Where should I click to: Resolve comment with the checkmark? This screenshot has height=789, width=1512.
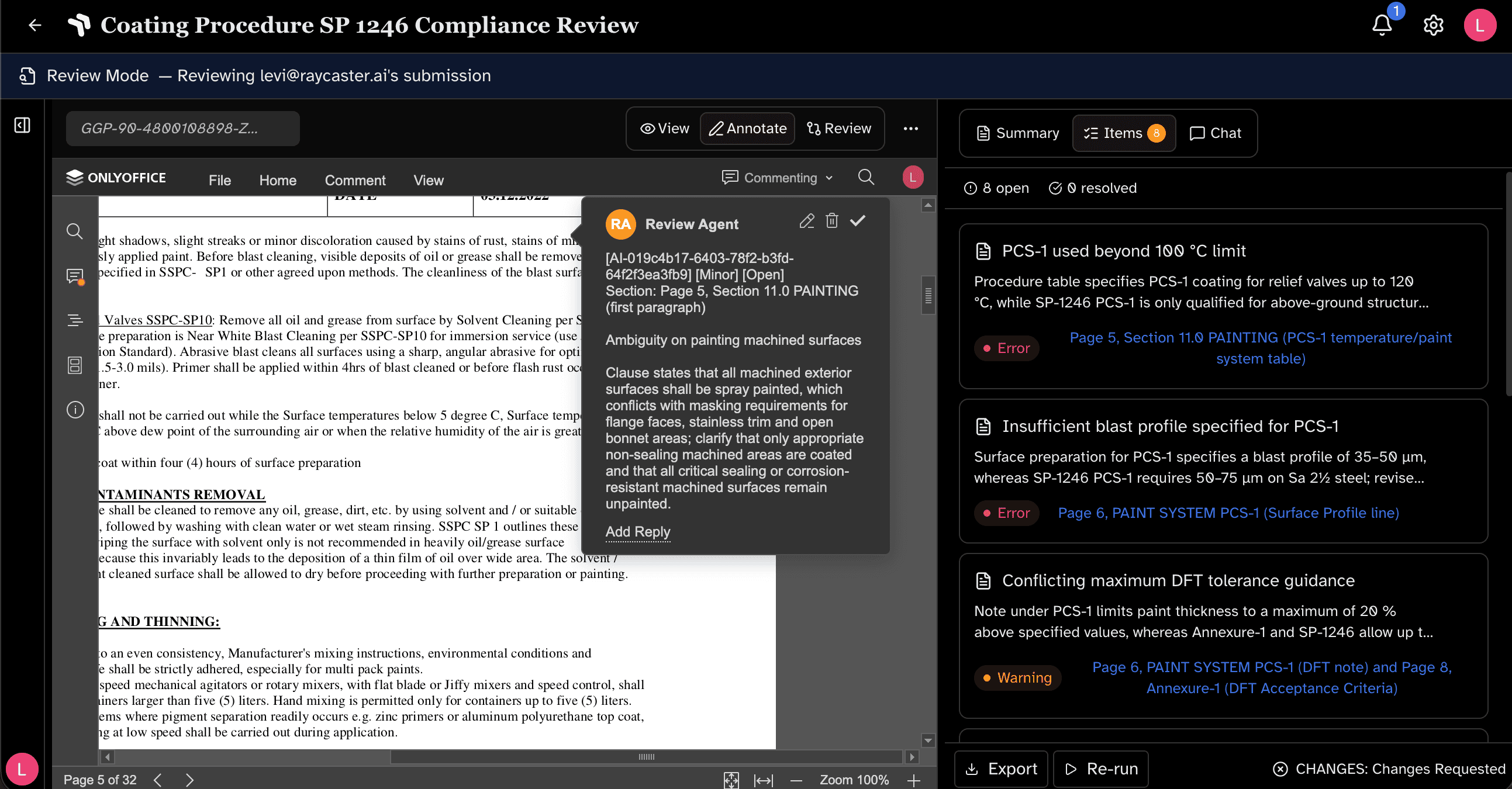pyautogui.click(x=858, y=221)
